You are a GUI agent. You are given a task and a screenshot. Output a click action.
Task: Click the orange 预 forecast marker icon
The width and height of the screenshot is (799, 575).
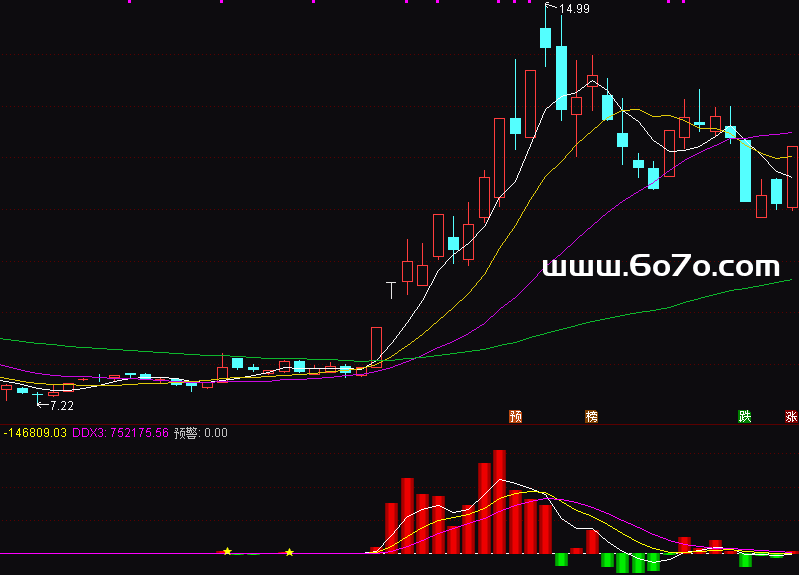[x=516, y=416]
